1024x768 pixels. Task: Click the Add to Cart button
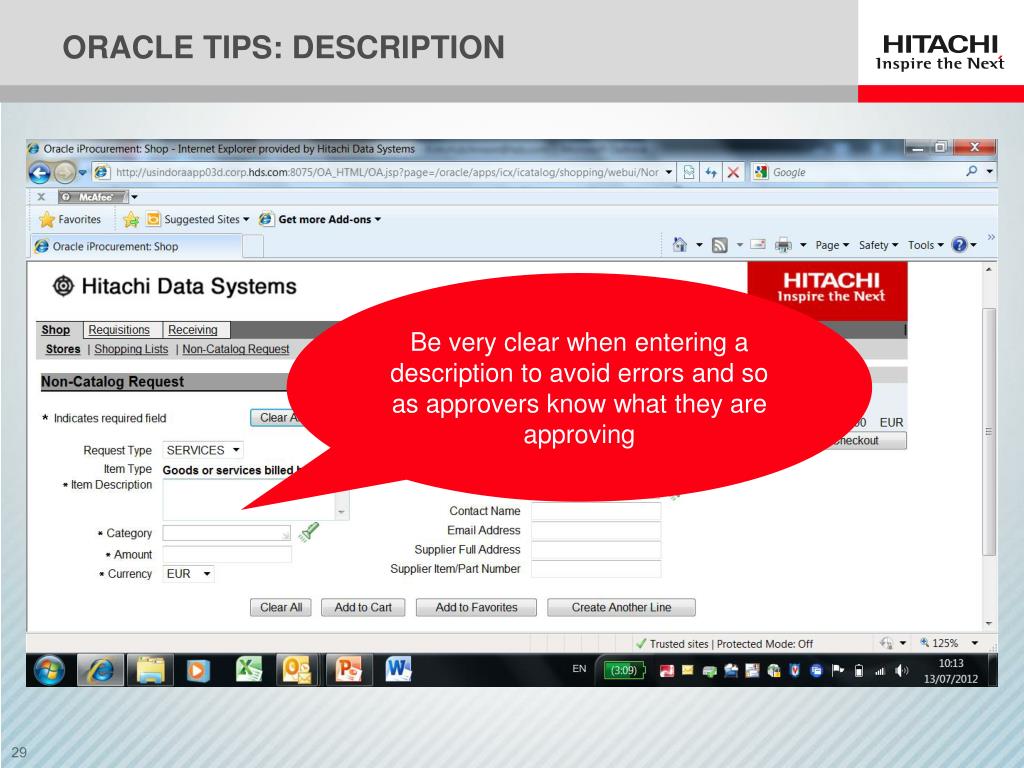[x=363, y=607]
